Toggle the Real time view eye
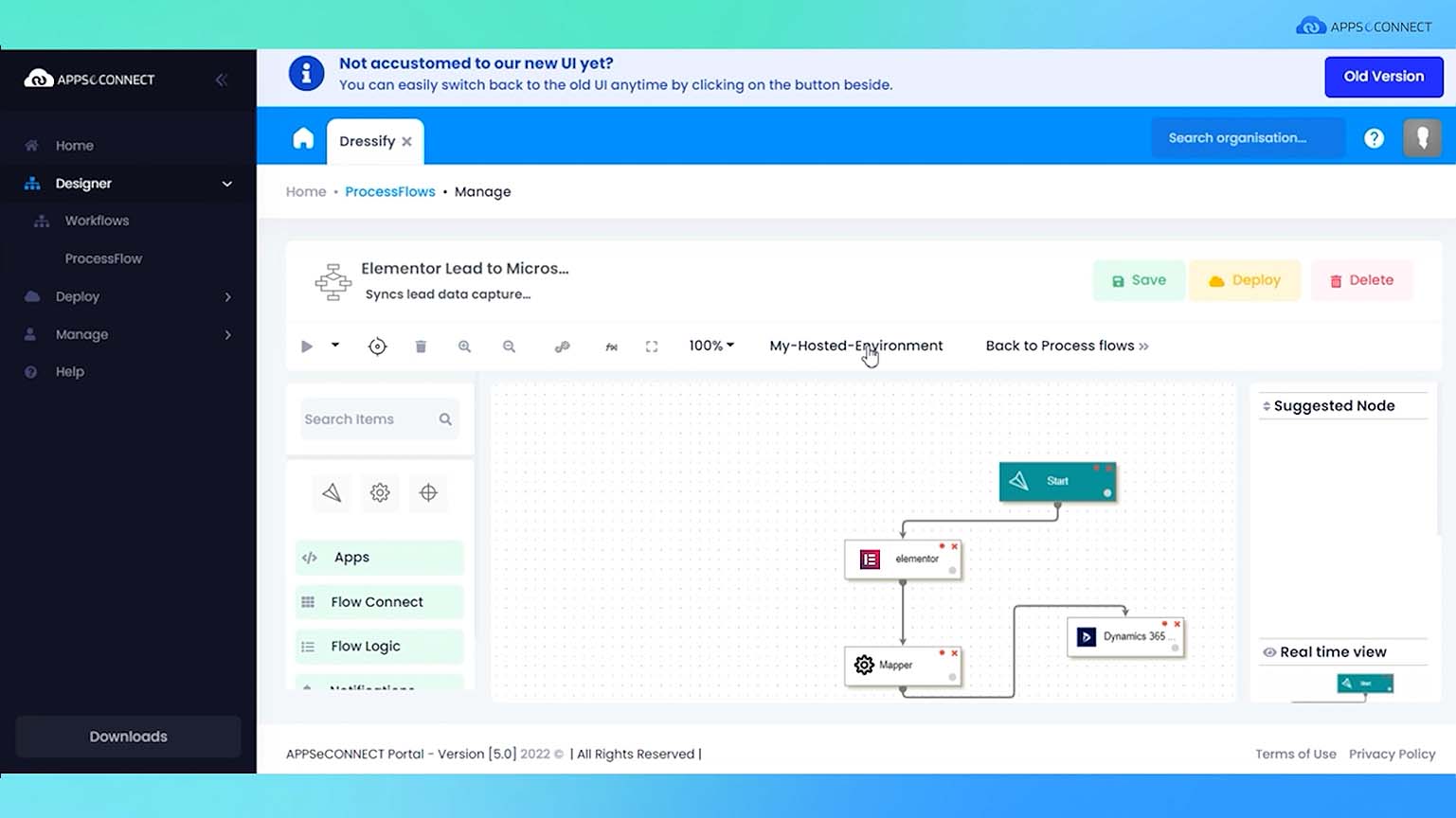Screen dimensions: 1456x818 coord(1269,652)
